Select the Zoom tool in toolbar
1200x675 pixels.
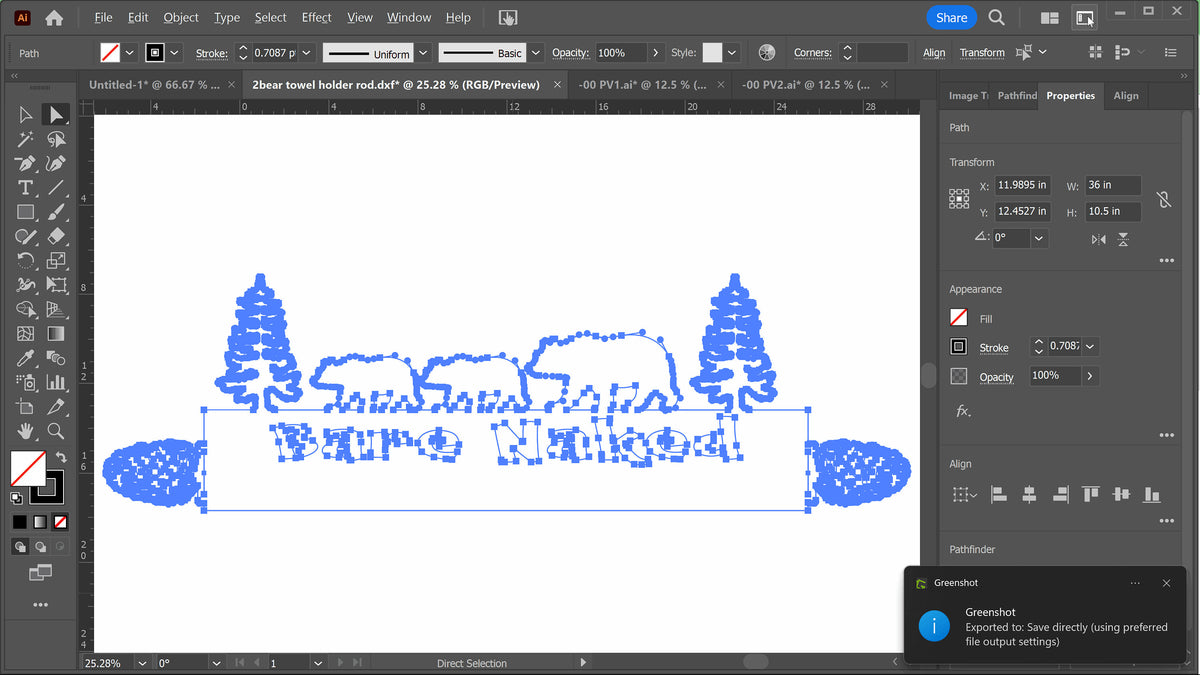56,431
